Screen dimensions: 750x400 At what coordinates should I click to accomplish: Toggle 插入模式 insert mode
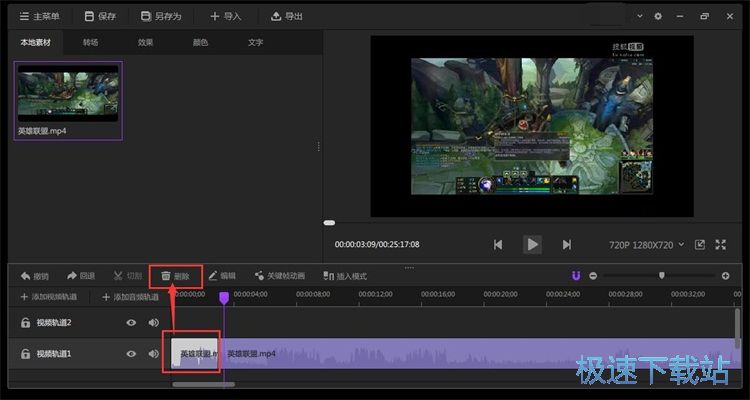(345, 276)
